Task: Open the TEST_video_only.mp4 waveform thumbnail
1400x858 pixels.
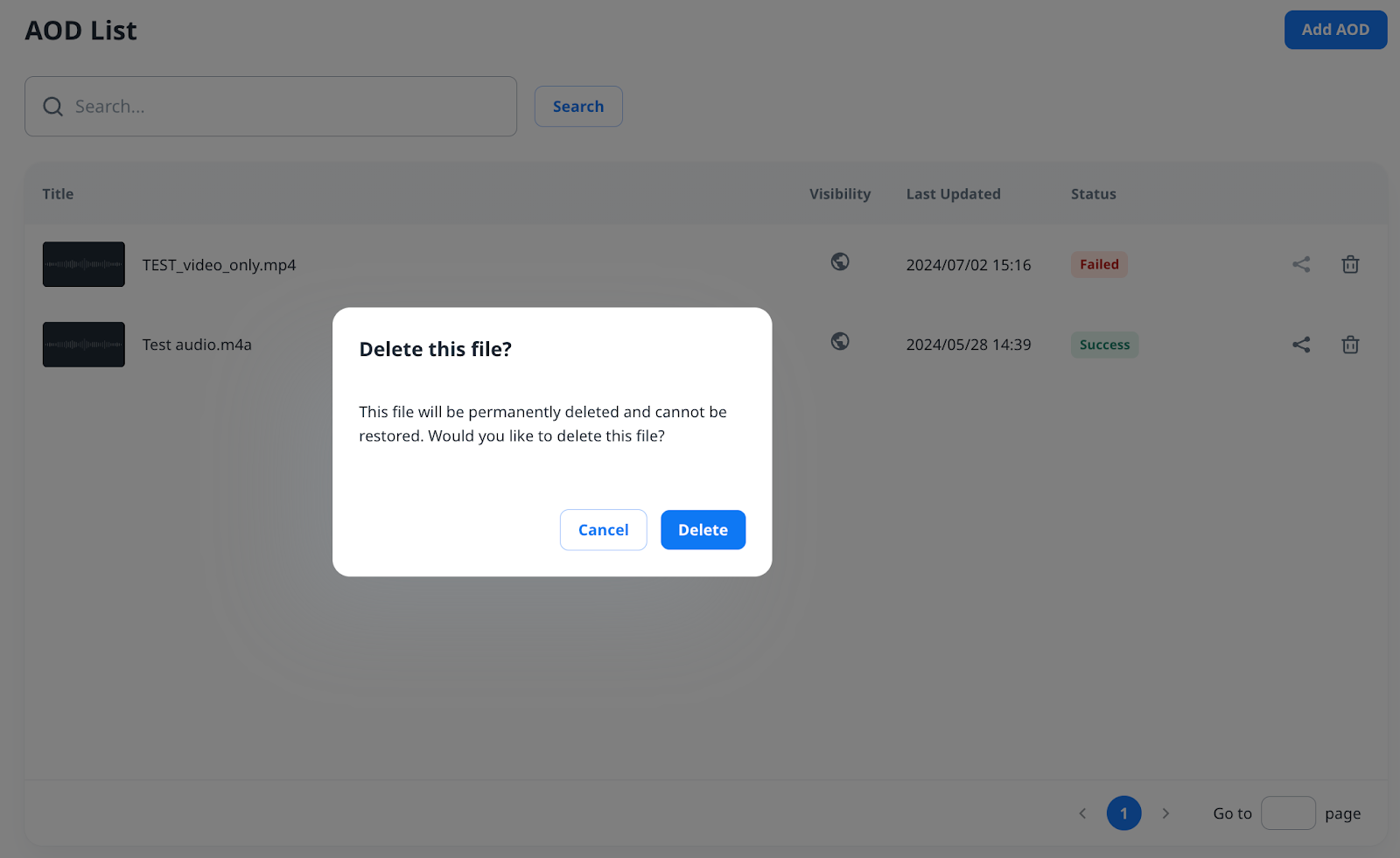Action: pyautogui.click(x=84, y=264)
